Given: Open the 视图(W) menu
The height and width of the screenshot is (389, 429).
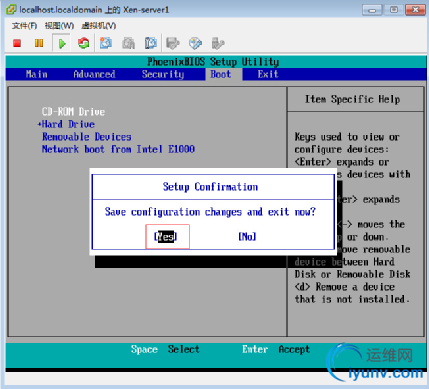Looking at the screenshot, I should tap(59, 26).
